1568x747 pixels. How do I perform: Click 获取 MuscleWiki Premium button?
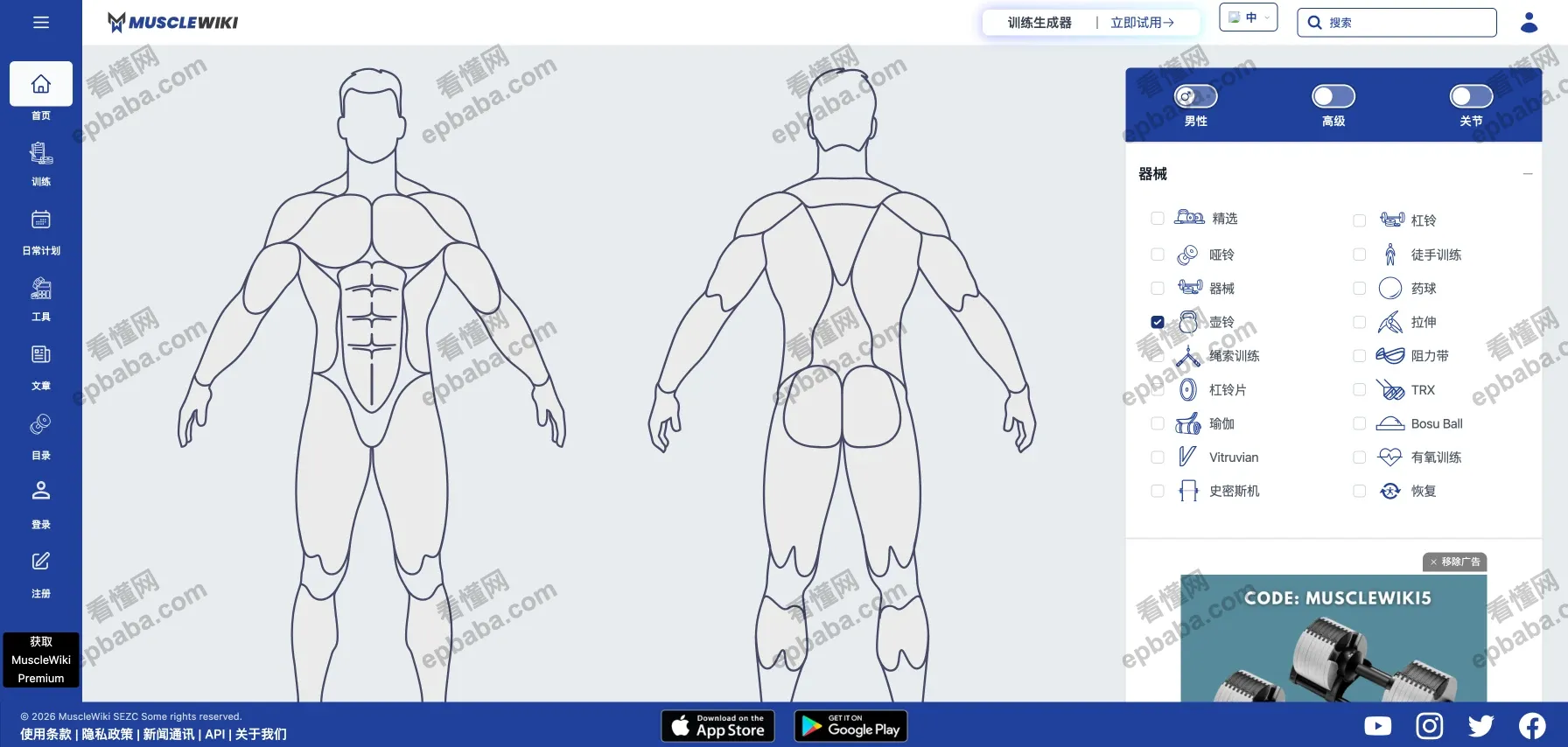41,660
